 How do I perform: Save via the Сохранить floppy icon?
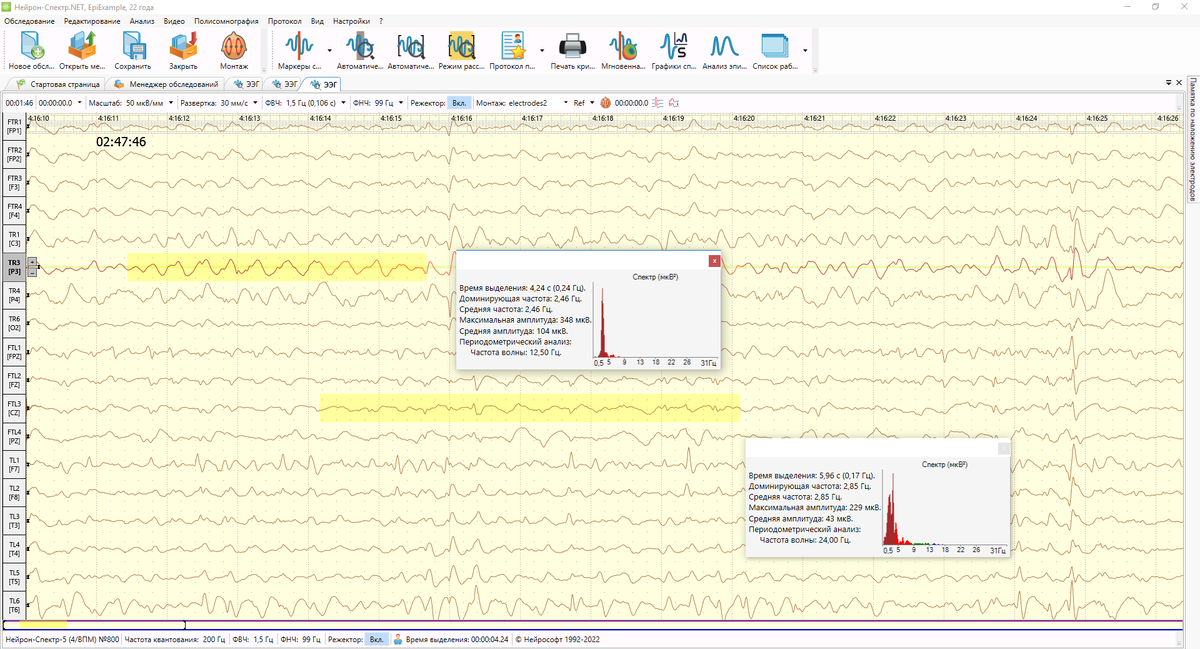[133, 50]
